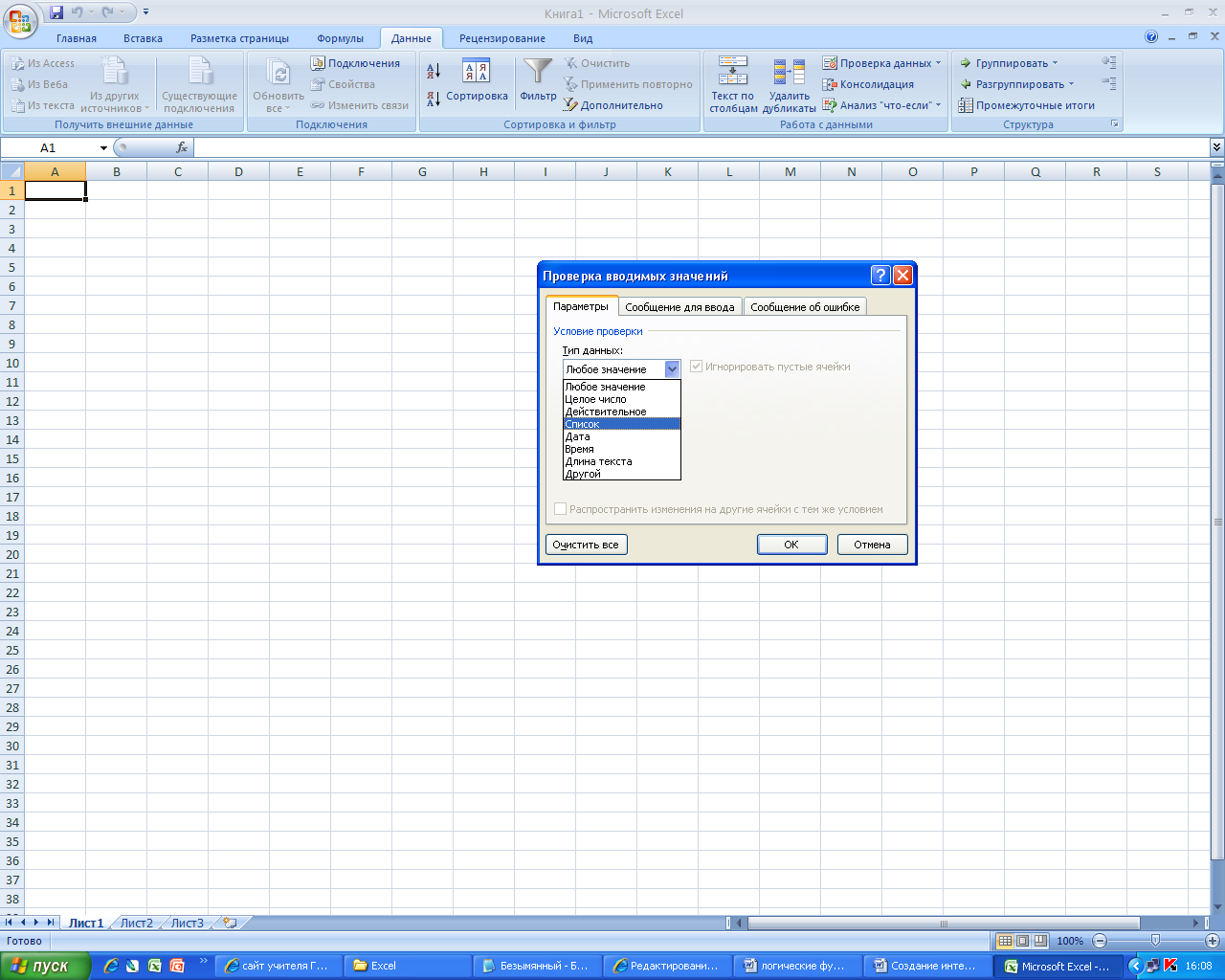Click Промежуточные итоги subtotals button
The image size is (1225, 980).
(1027, 105)
